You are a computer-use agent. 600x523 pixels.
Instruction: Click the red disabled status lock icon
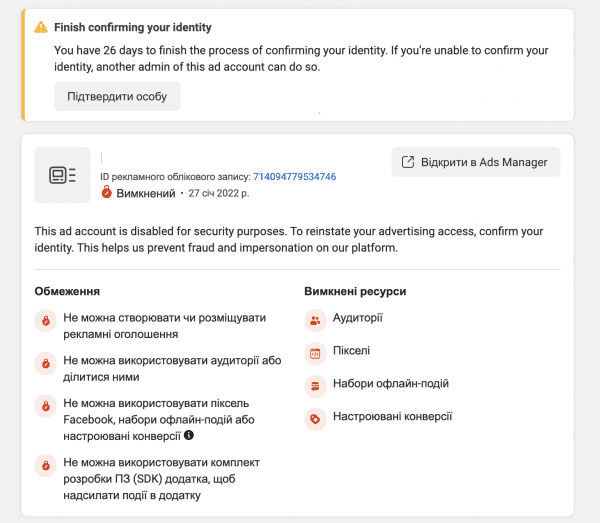click(107, 192)
